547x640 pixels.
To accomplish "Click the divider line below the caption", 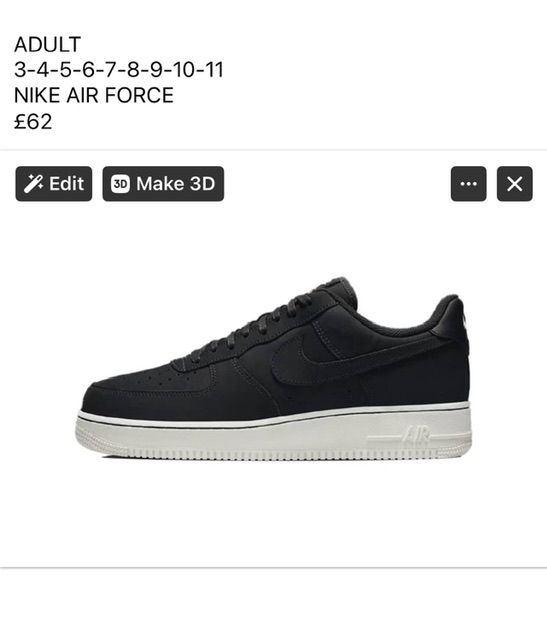I will [274, 150].
